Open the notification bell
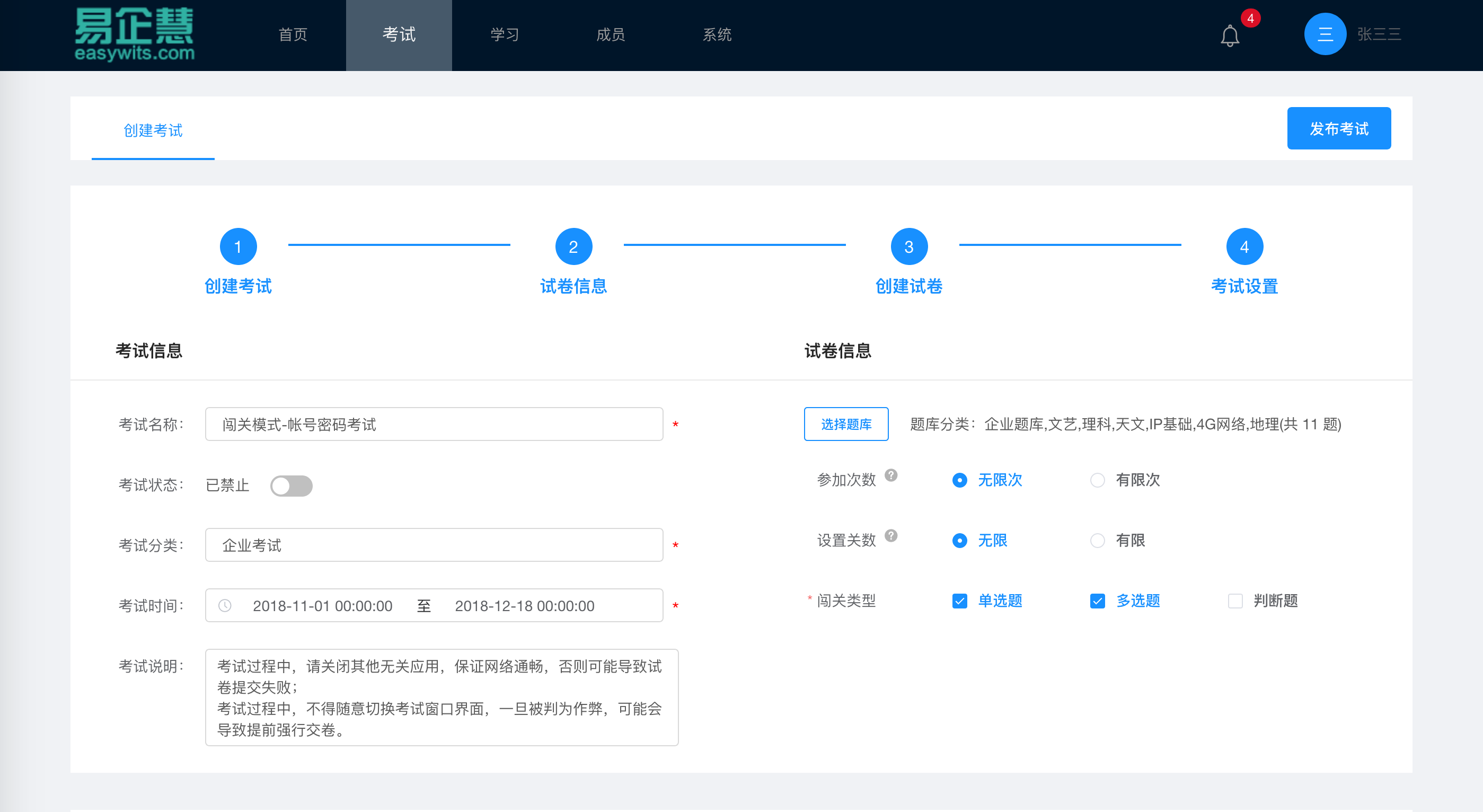 coord(1230,36)
